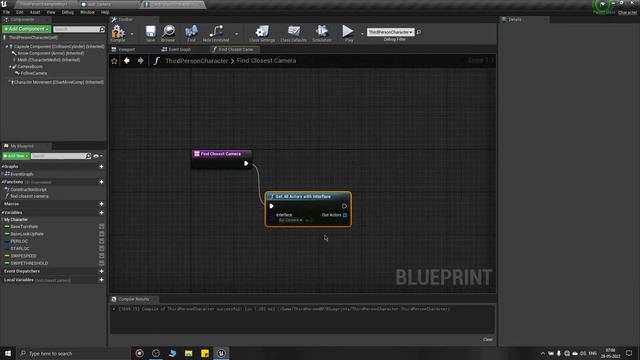
Task: Toggle SWIPETHRESHOLD variable editable eye
Action: coord(102,263)
